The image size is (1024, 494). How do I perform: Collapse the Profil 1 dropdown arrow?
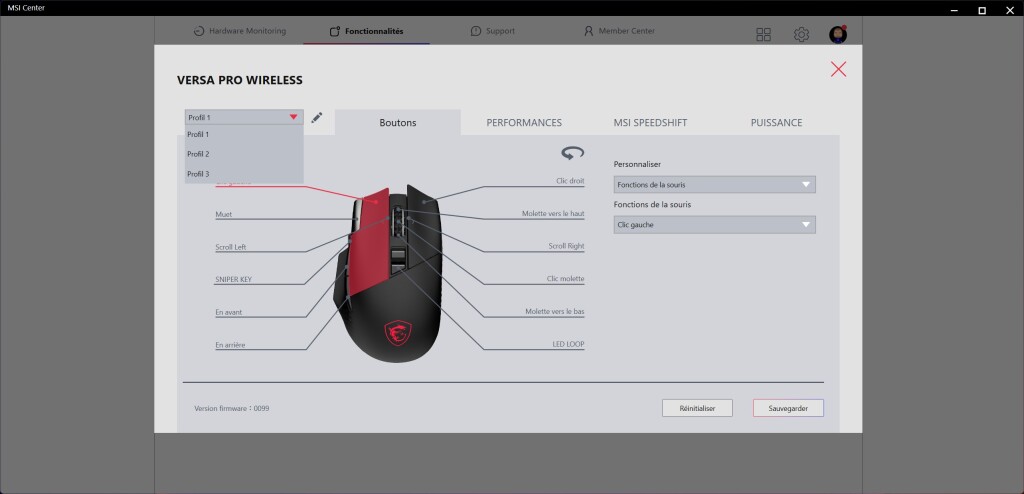click(293, 118)
